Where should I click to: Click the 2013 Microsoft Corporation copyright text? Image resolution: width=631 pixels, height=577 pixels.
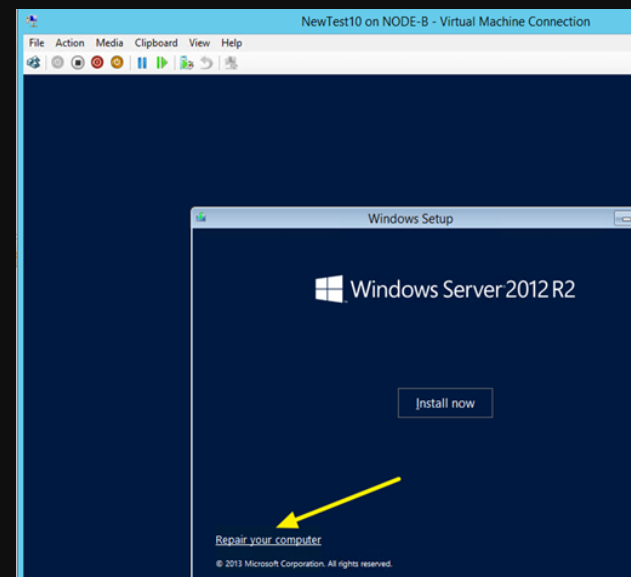[x=304, y=564]
